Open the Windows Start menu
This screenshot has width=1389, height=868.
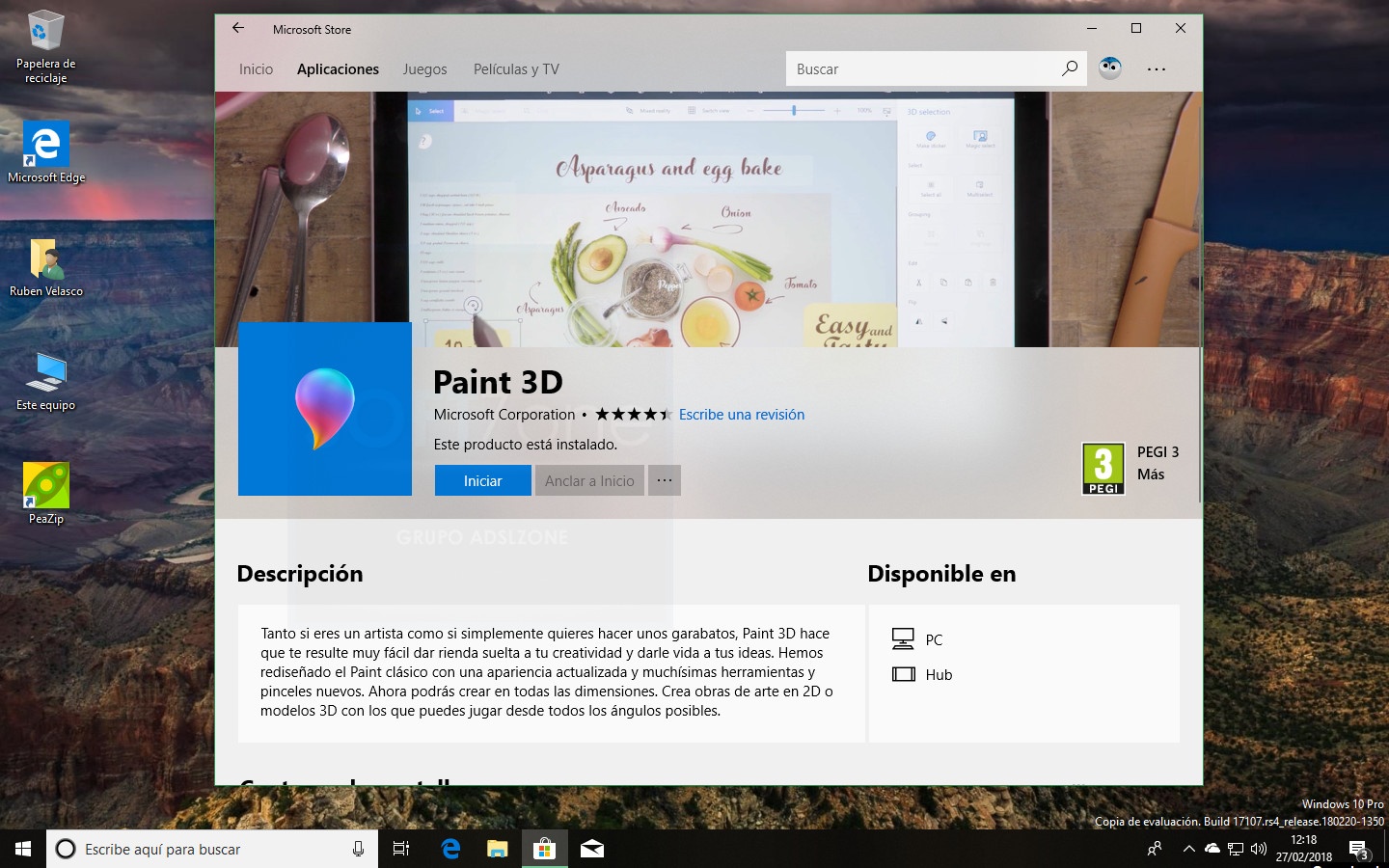tap(23, 849)
